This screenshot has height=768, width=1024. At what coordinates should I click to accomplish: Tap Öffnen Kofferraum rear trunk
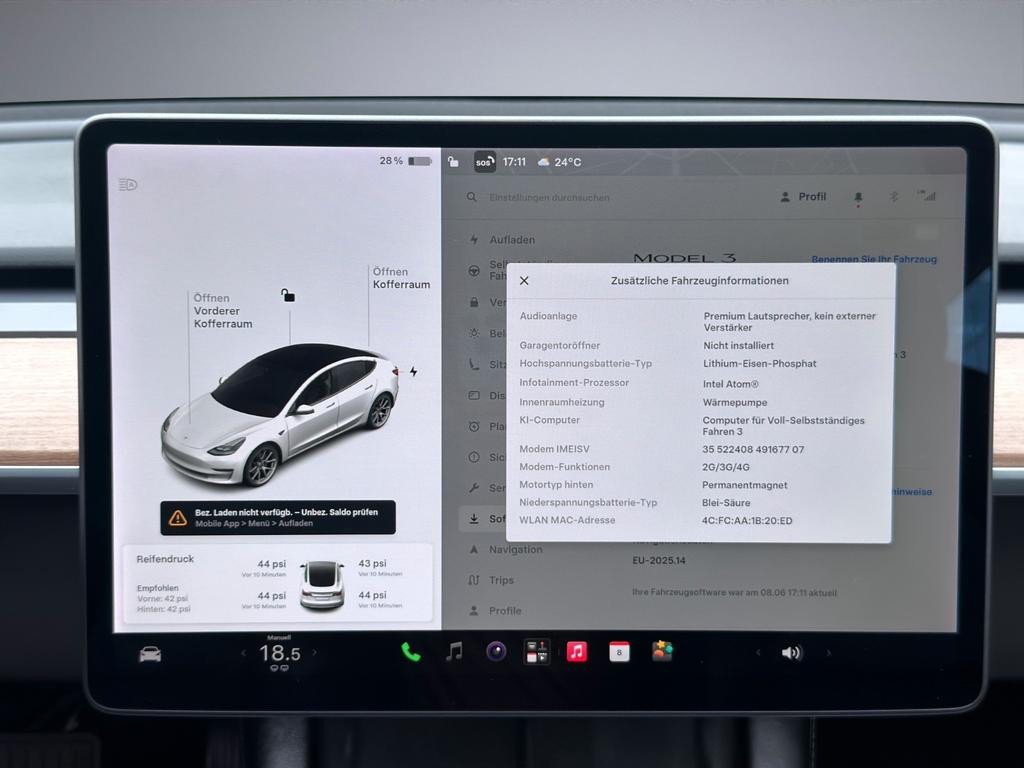click(x=401, y=278)
